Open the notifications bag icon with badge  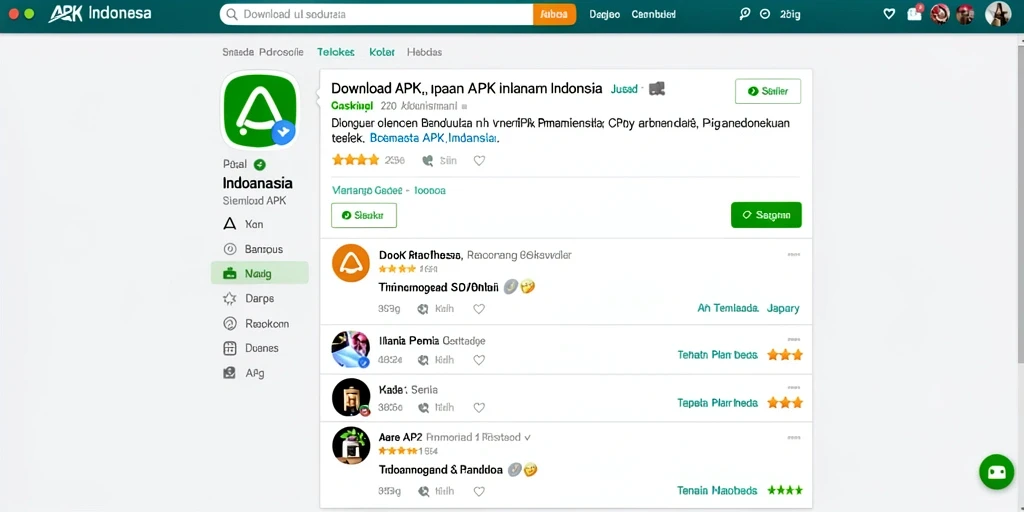click(x=915, y=13)
